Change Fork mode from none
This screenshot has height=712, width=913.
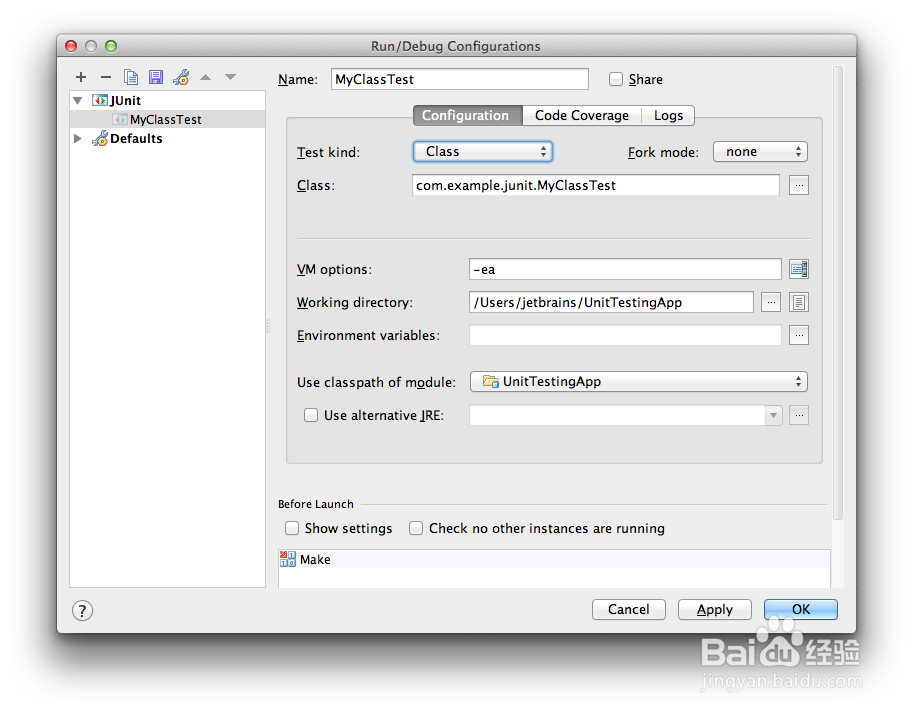(x=760, y=151)
